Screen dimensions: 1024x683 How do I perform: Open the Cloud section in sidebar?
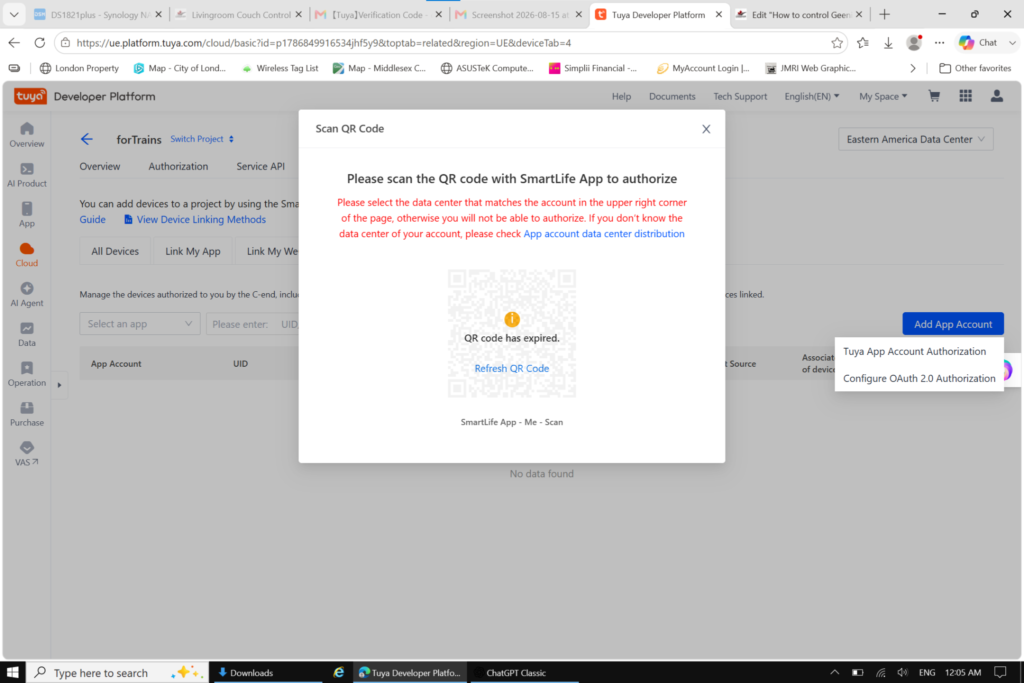(x=27, y=255)
